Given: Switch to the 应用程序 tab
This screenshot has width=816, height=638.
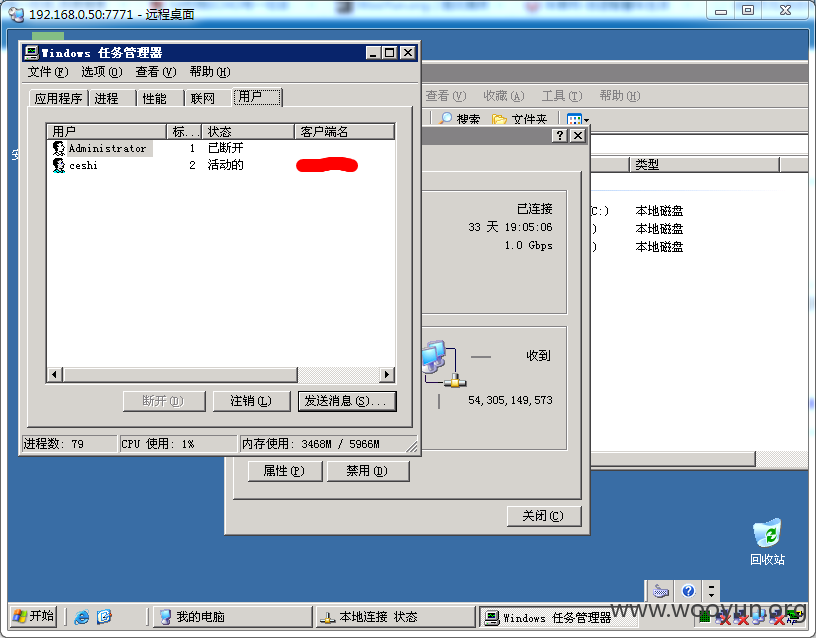Looking at the screenshot, I should [58, 98].
